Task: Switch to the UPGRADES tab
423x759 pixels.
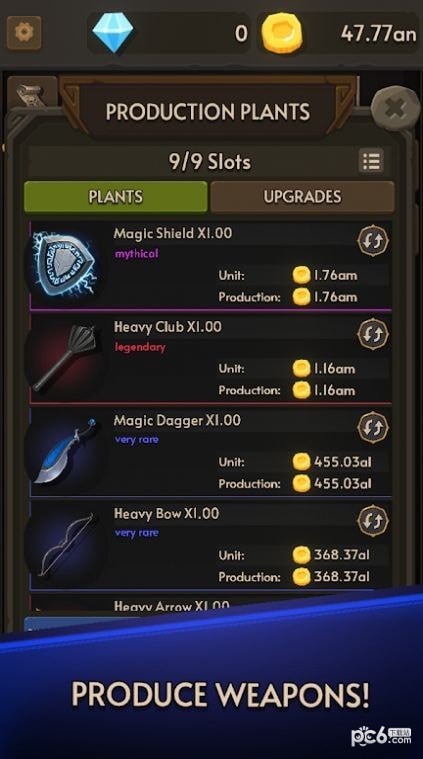Action: tap(302, 197)
